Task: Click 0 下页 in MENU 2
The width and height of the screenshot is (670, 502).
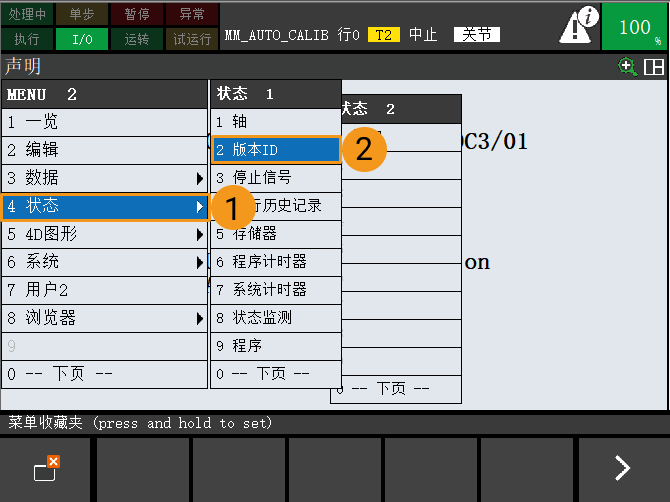Action: [x=104, y=374]
